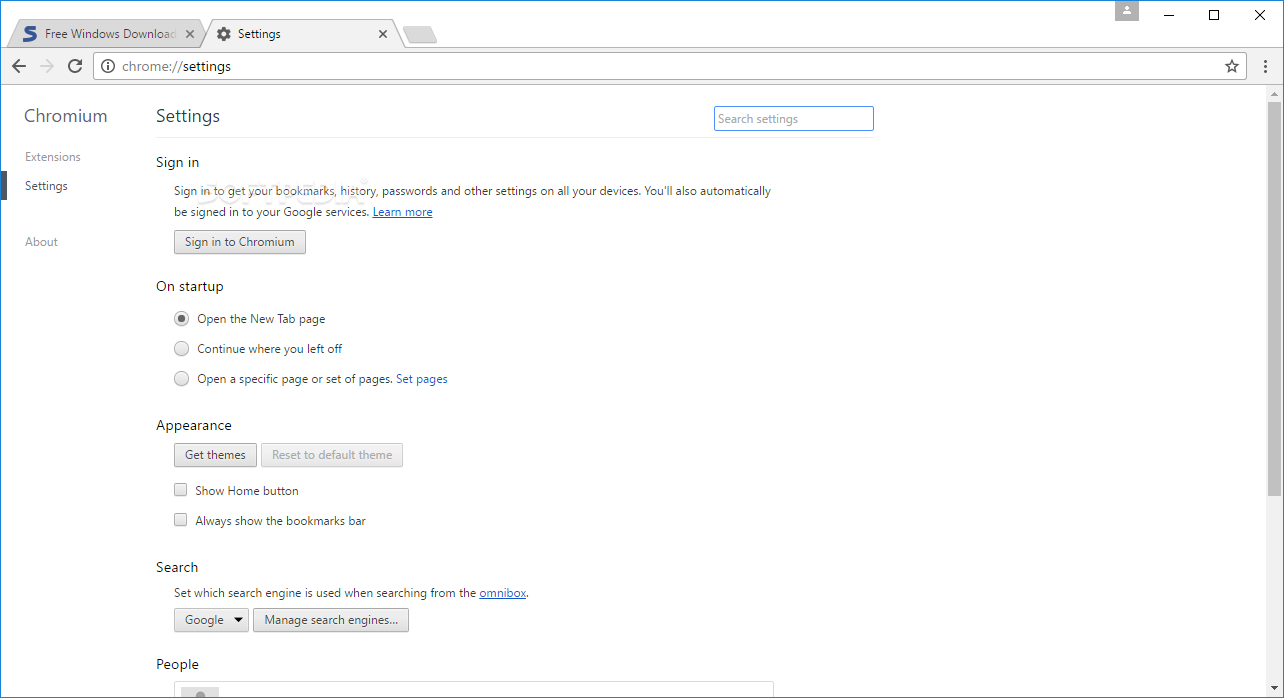Screen dimensions: 1284x698
Task: Open the Google search engine dropdown
Action: 212,620
